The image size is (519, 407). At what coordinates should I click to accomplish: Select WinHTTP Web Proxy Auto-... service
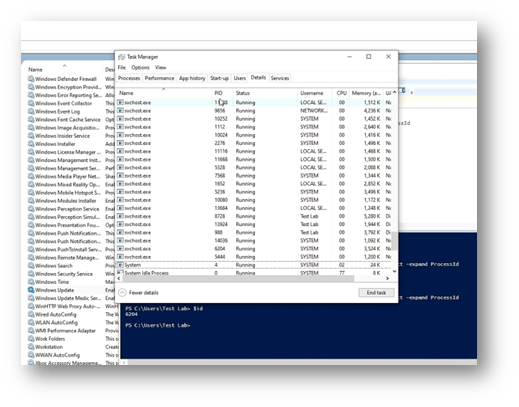(68, 306)
